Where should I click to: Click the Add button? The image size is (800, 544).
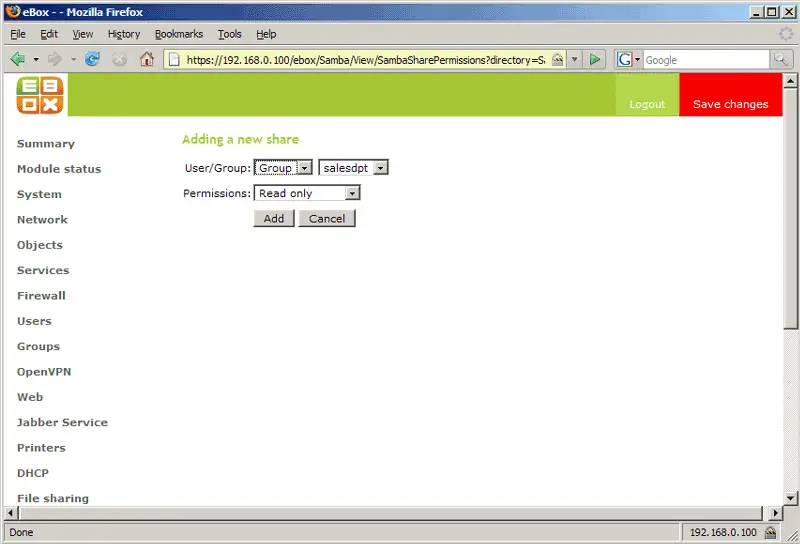tap(274, 218)
